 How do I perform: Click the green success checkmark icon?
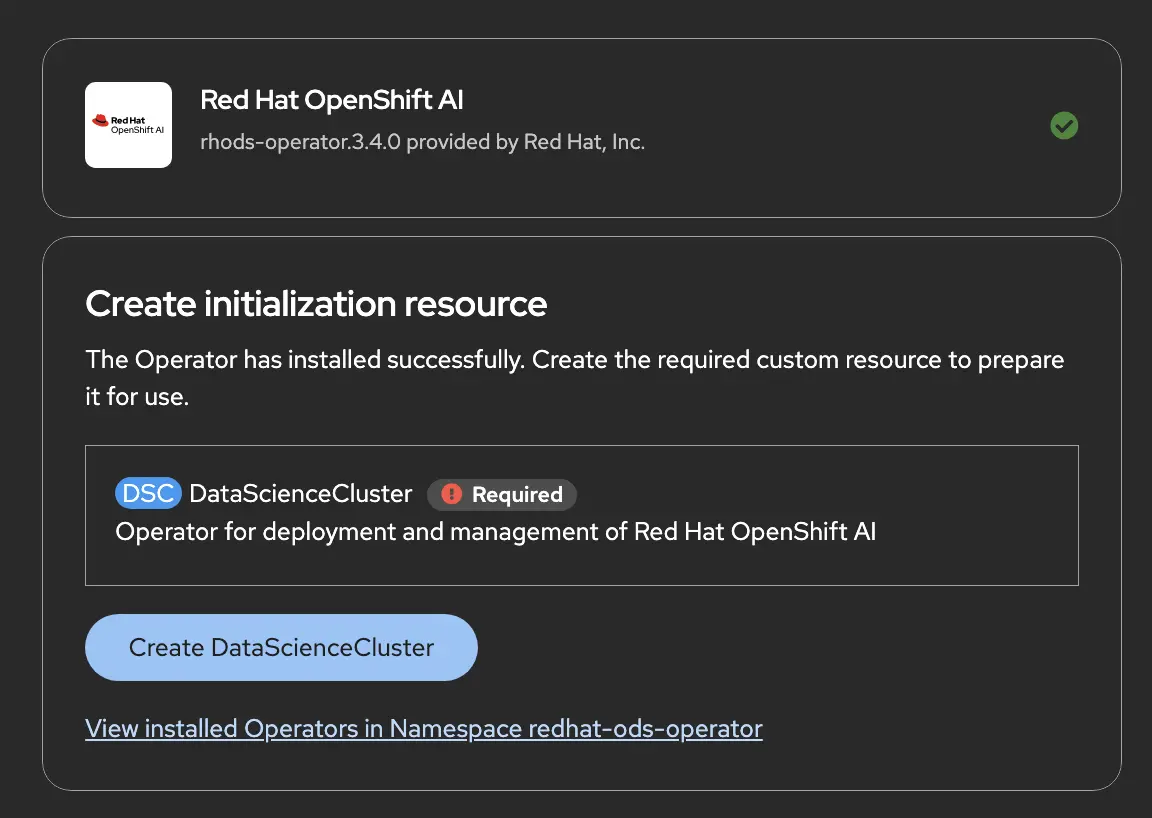pyautogui.click(x=1064, y=126)
